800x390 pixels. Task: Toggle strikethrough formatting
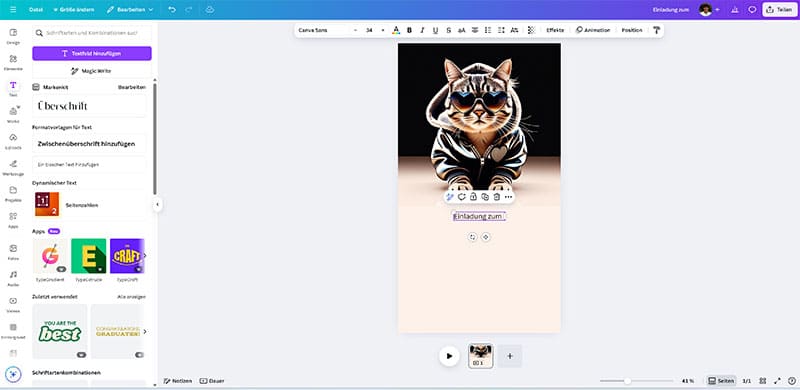448,31
